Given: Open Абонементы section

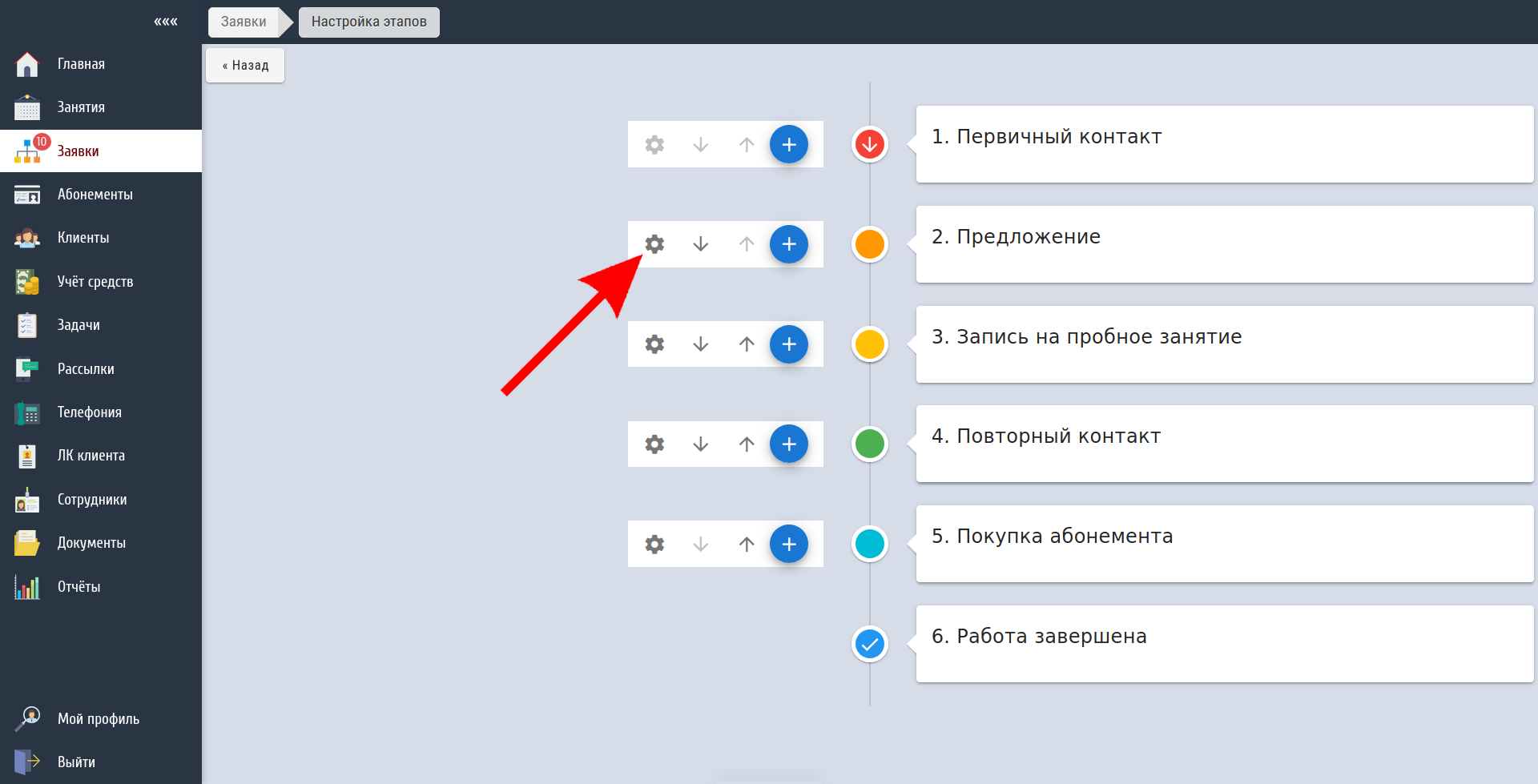Looking at the screenshot, I should [x=101, y=195].
